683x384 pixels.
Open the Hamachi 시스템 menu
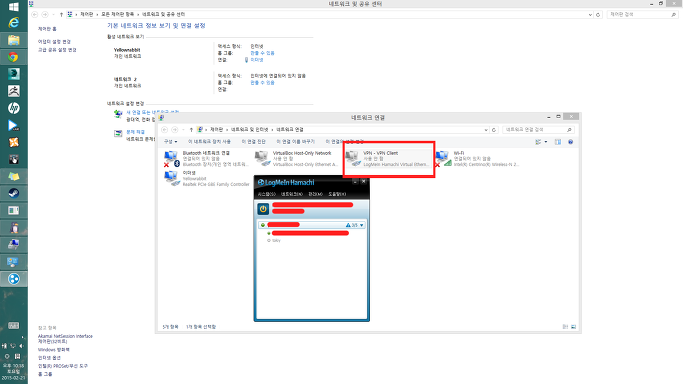(x=267, y=194)
